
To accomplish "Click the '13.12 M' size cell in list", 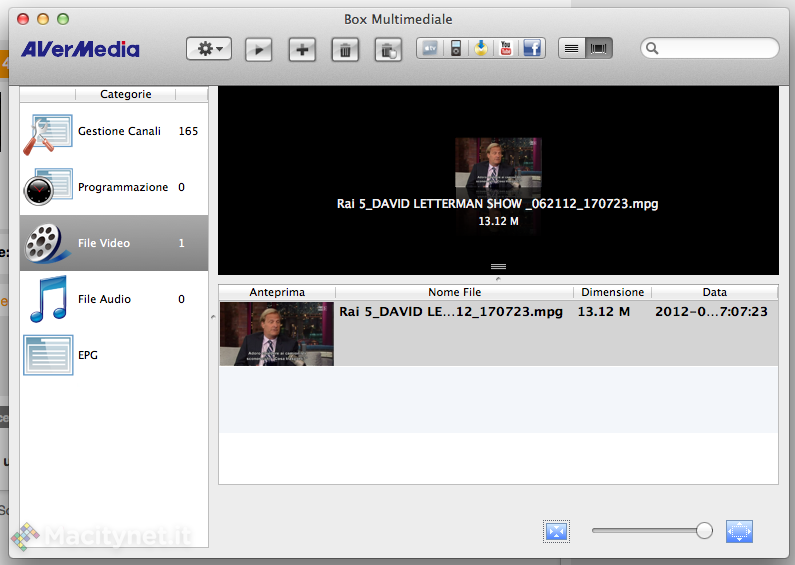I will [604, 311].
